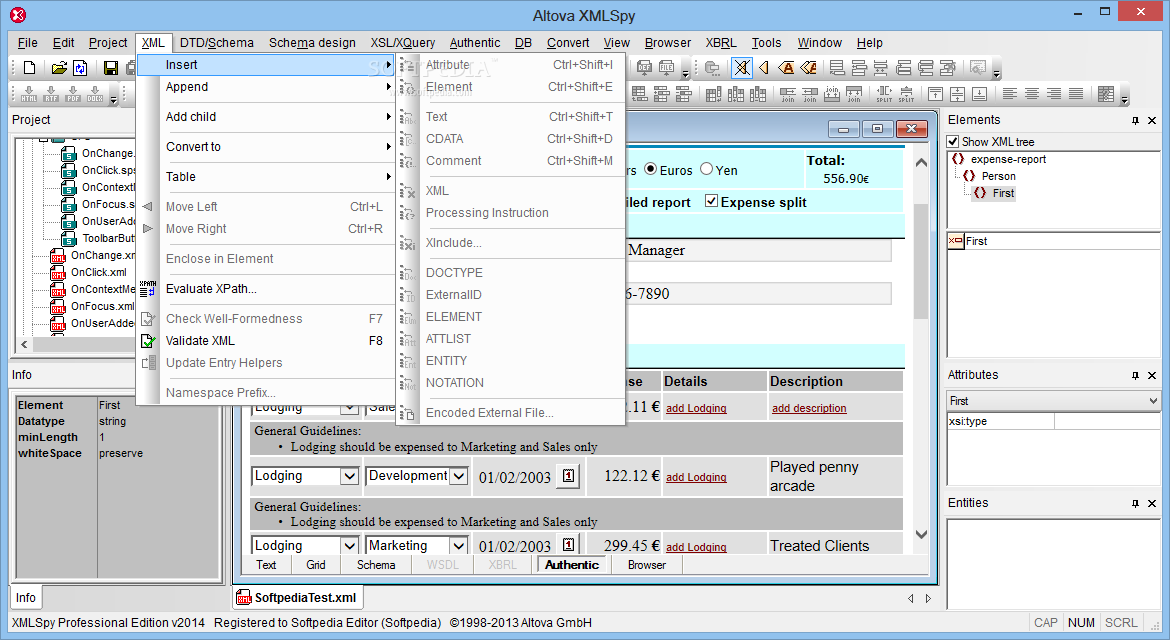Select OnClick.xml in the Project tree
The height and width of the screenshot is (640, 1170).
click(x=98, y=272)
